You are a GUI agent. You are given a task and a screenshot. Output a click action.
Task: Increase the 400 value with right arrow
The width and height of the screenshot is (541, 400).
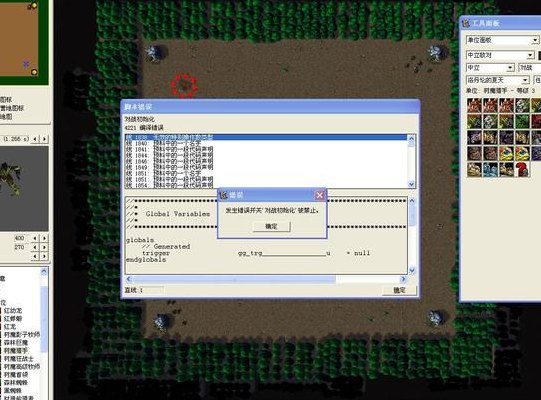[x=44, y=238]
